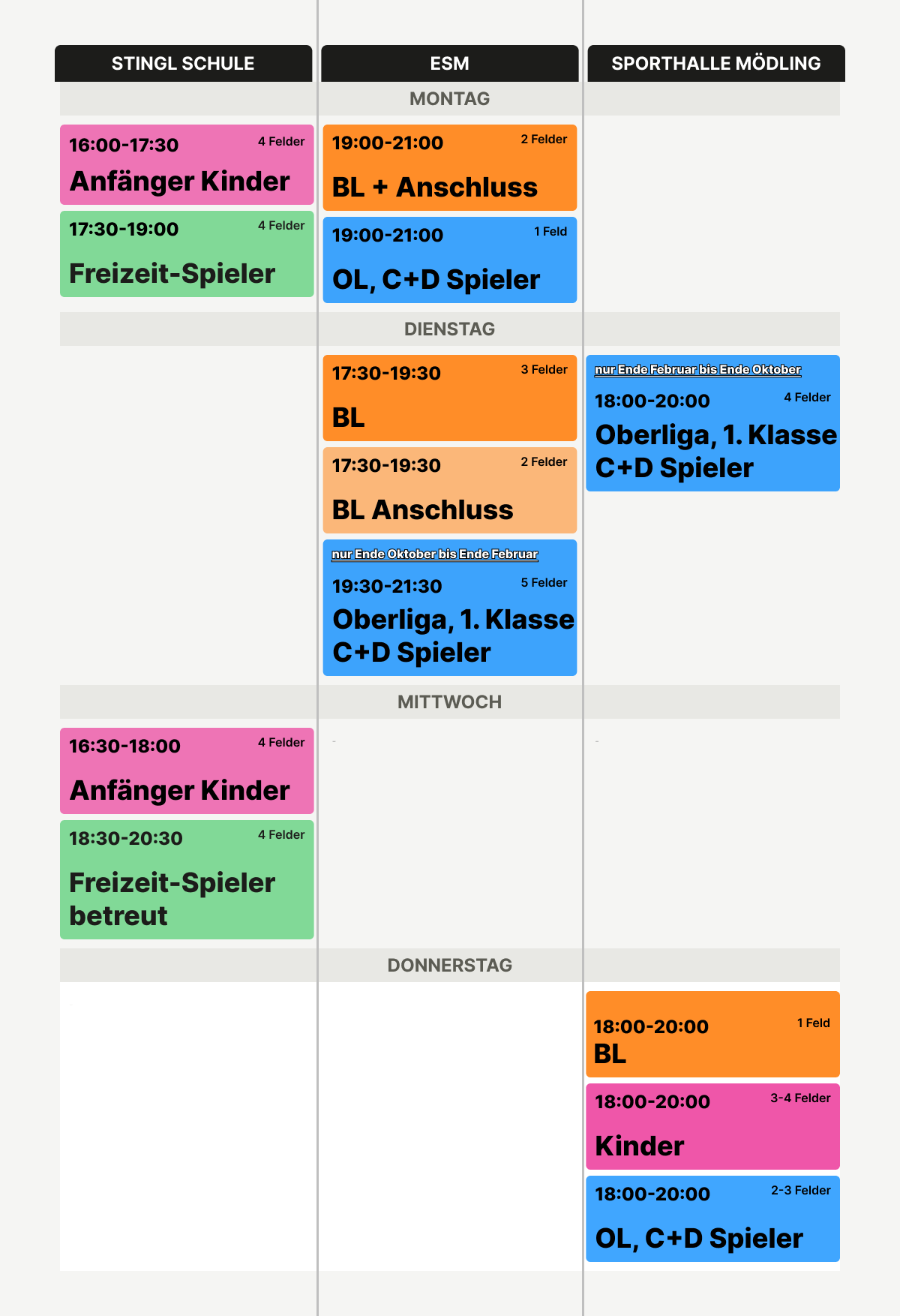
Task: Select the STINGL SCHULE column header
Action: click(183, 63)
